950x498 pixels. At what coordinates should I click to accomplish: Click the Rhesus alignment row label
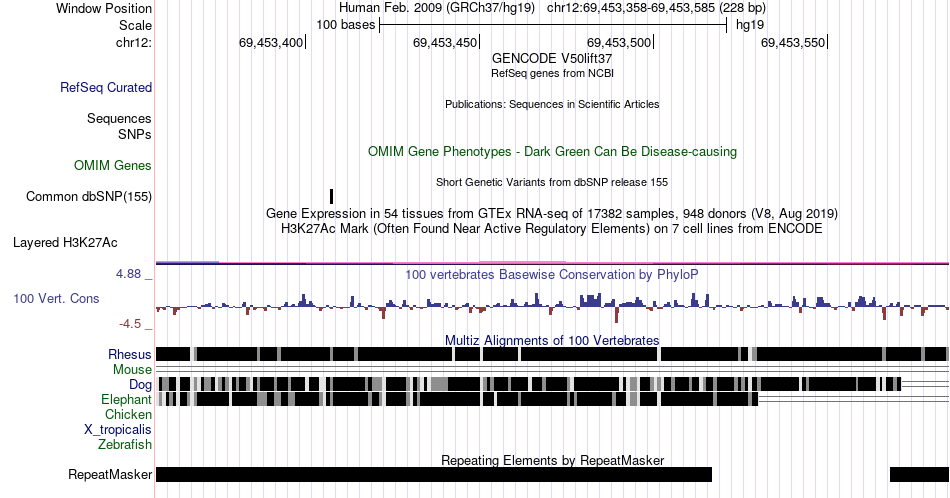click(x=130, y=354)
